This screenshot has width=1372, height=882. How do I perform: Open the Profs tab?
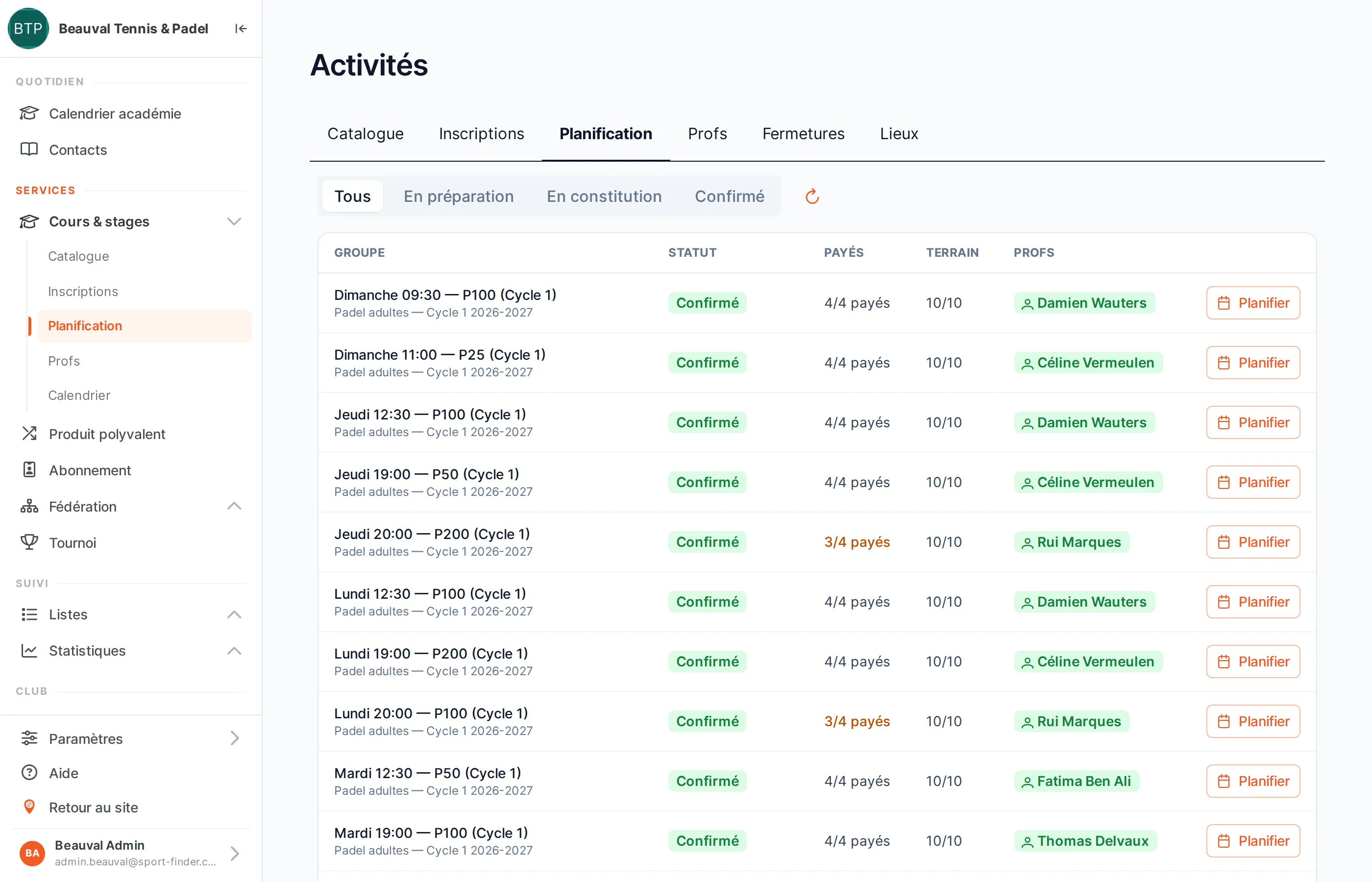[x=707, y=133]
